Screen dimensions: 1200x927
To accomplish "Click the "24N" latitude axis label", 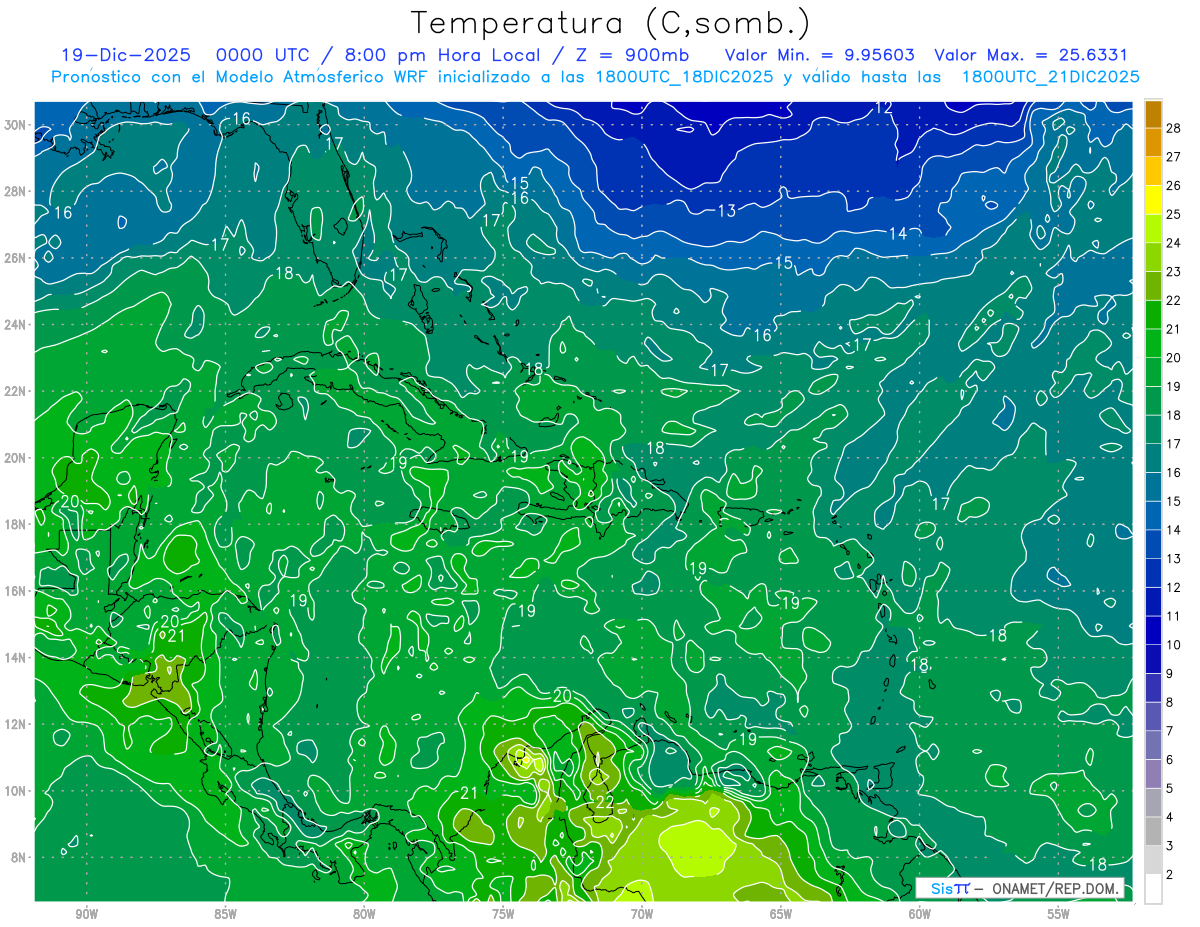I will point(17,324).
